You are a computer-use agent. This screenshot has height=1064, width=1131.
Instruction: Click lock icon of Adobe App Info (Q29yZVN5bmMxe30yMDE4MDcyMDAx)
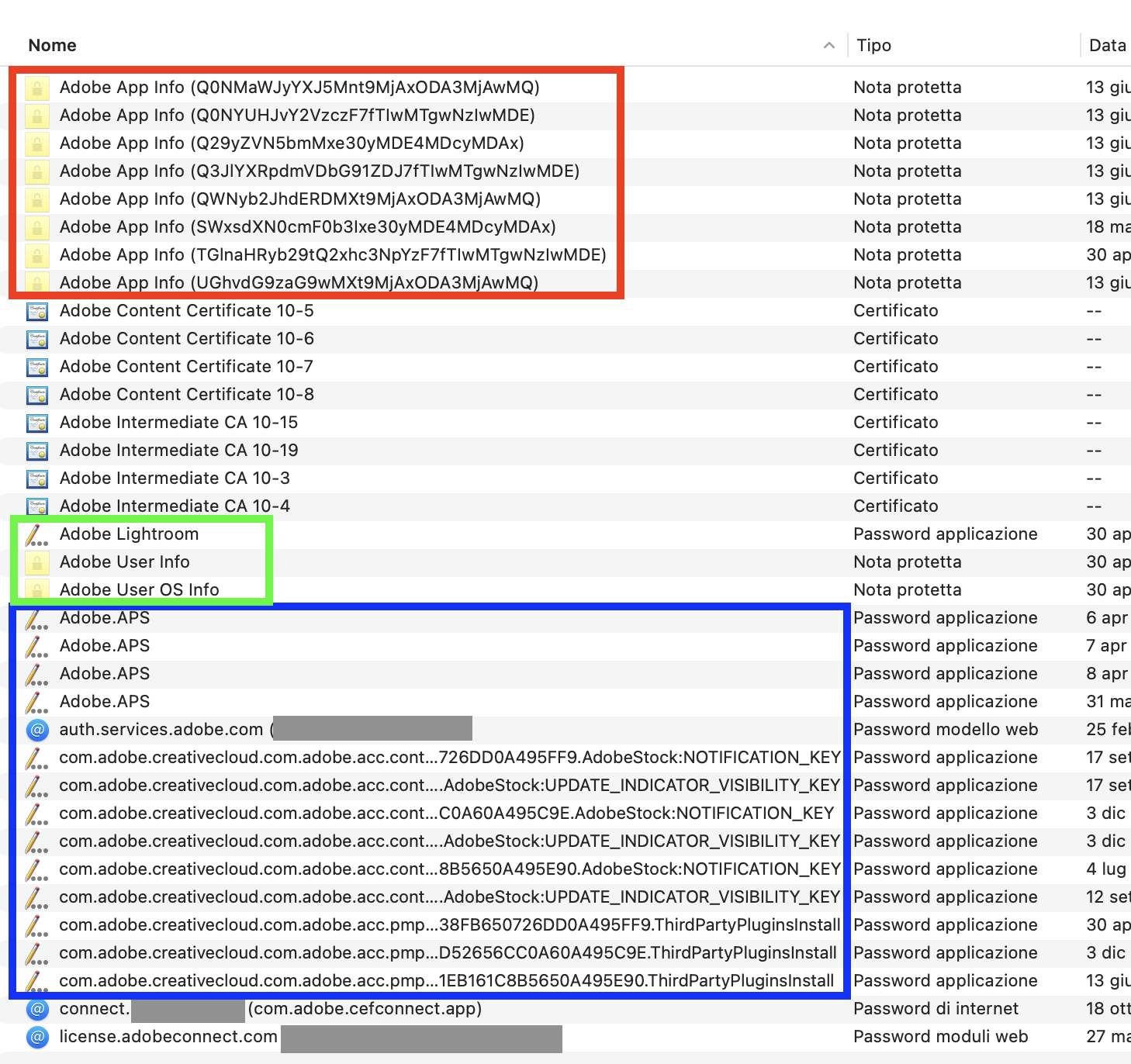(36, 143)
